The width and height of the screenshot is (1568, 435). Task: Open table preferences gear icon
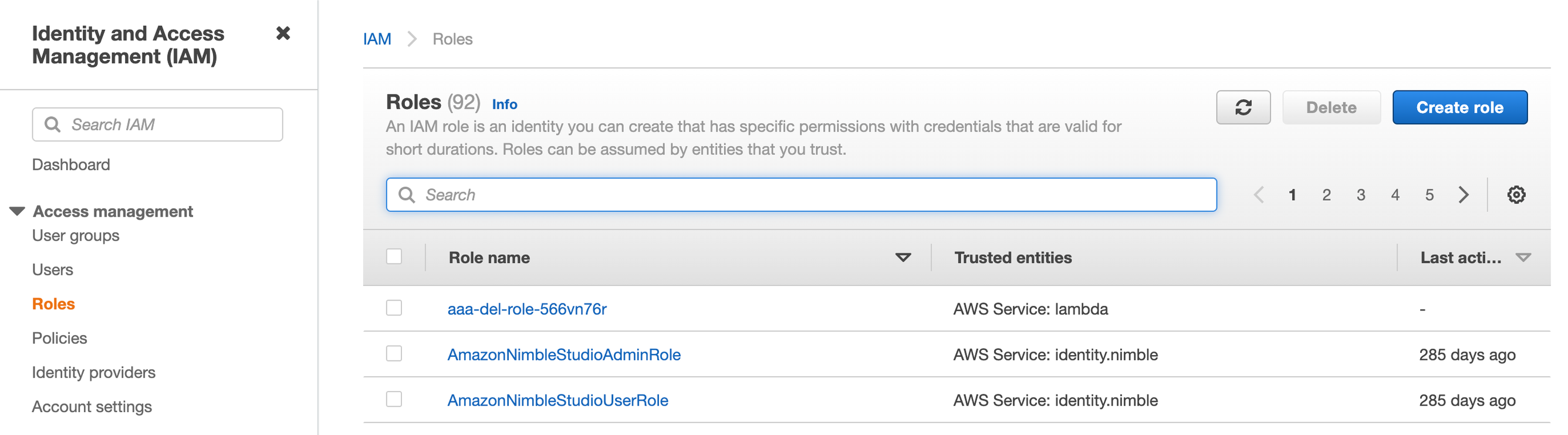[x=1516, y=195]
